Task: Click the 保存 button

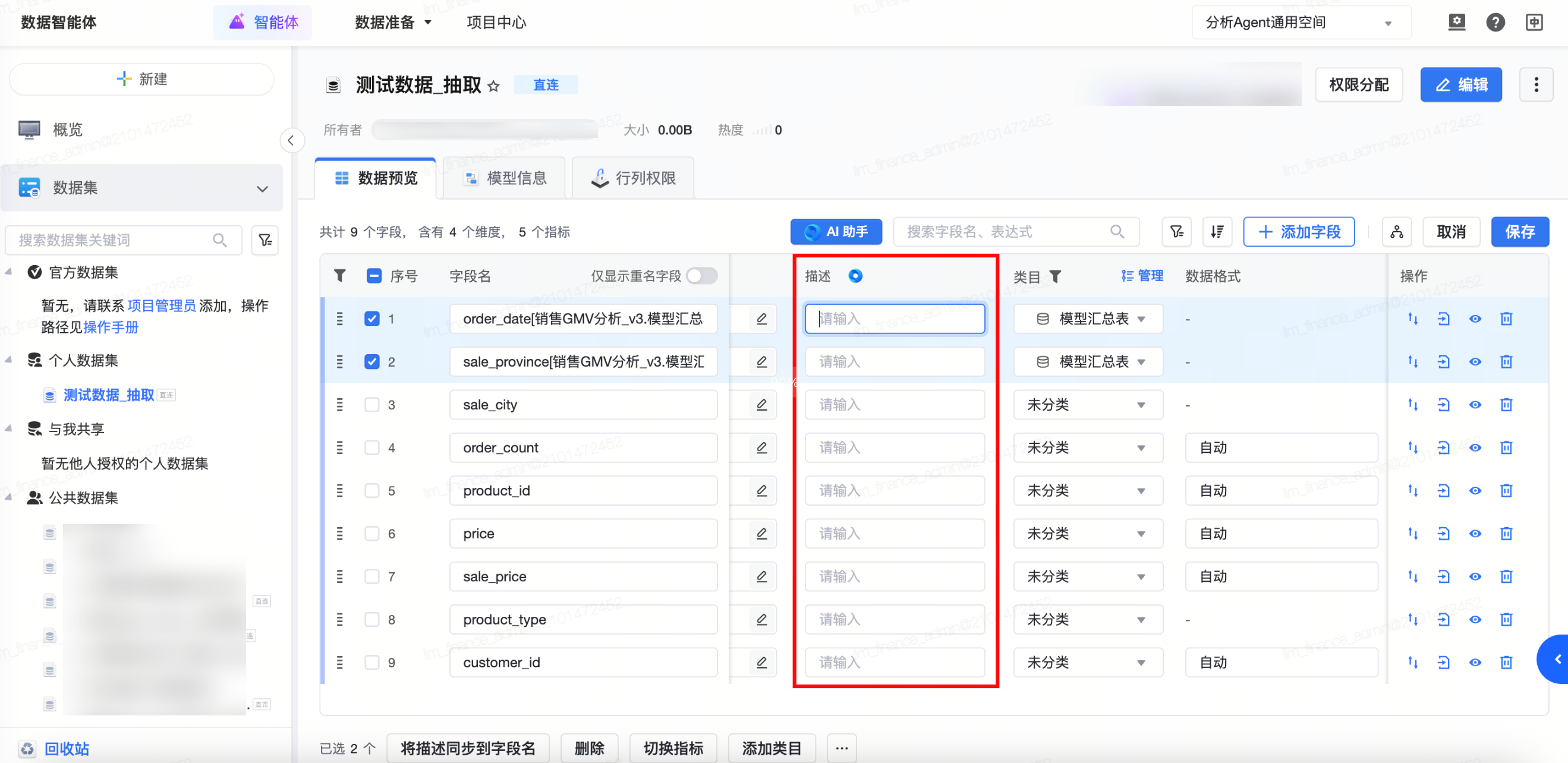Action: [x=1519, y=232]
